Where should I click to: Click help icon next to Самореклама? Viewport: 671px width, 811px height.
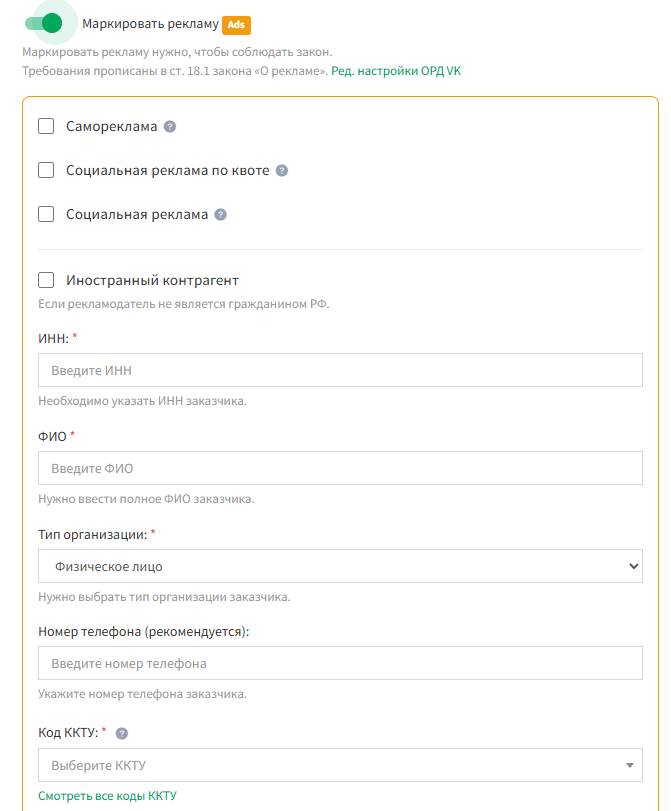click(170, 127)
